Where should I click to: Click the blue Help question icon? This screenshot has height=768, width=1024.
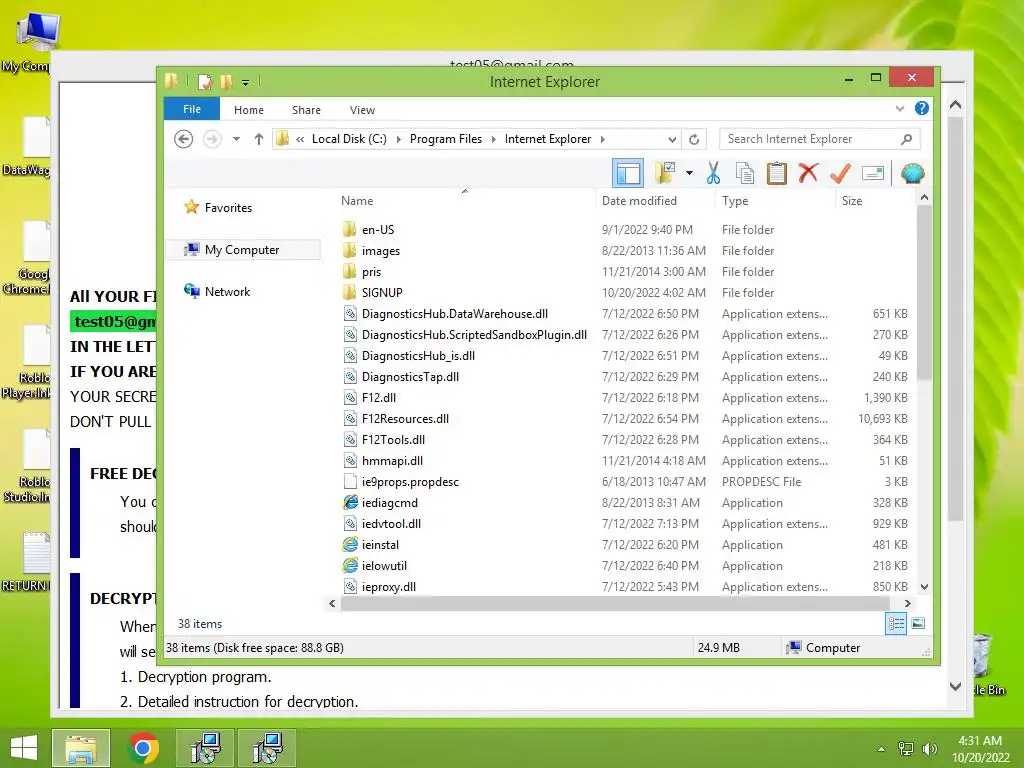(921, 108)
